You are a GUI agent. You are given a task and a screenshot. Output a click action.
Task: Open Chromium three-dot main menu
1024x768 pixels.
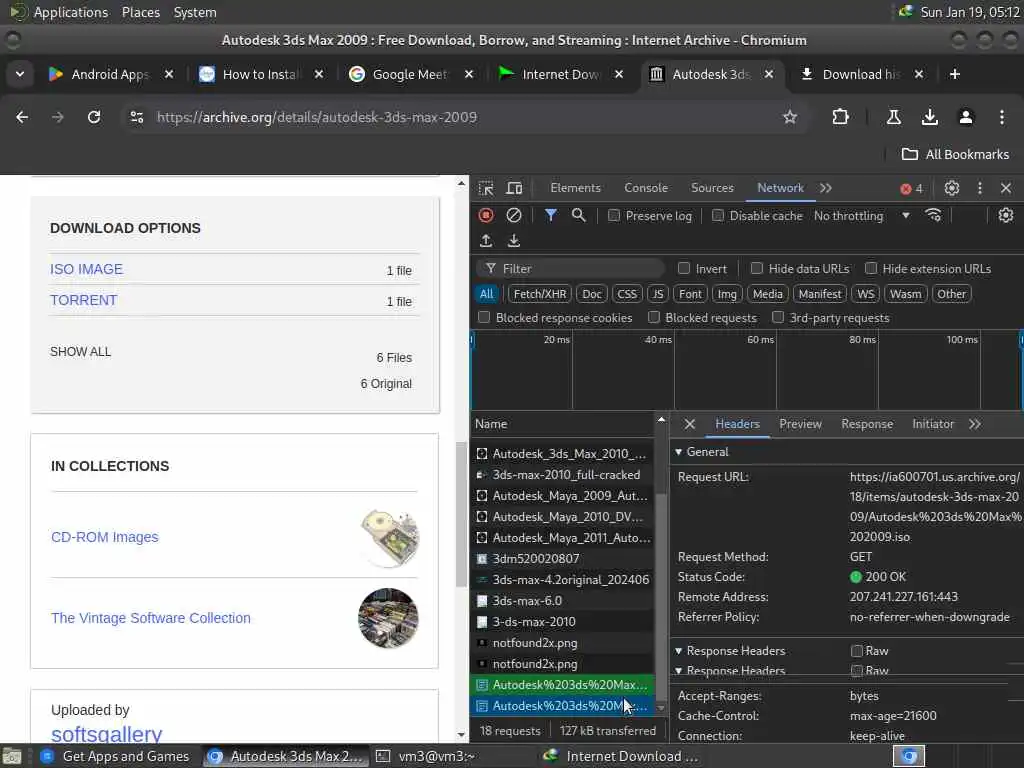pyautogui.click(x=1002, y=117)
